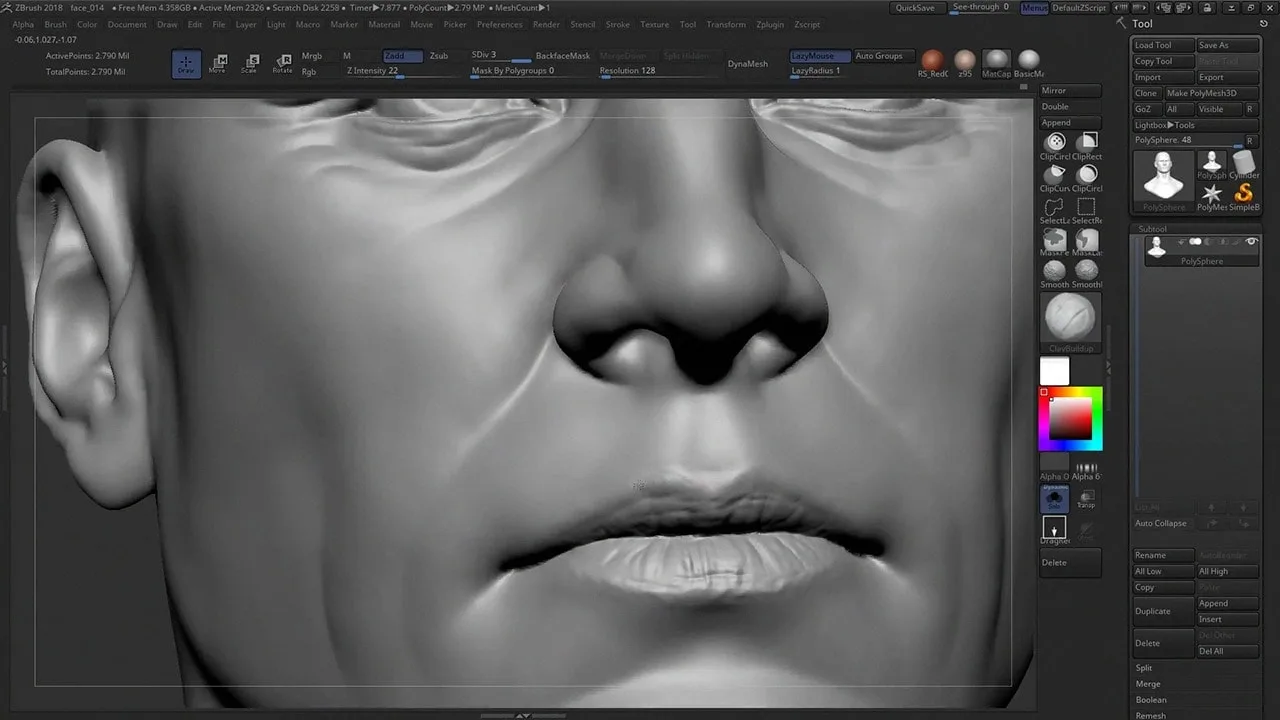Select the PolyMesh3D star tool
The width and height of the screenshot is (1280, 720).
[x=1212, y=196]
